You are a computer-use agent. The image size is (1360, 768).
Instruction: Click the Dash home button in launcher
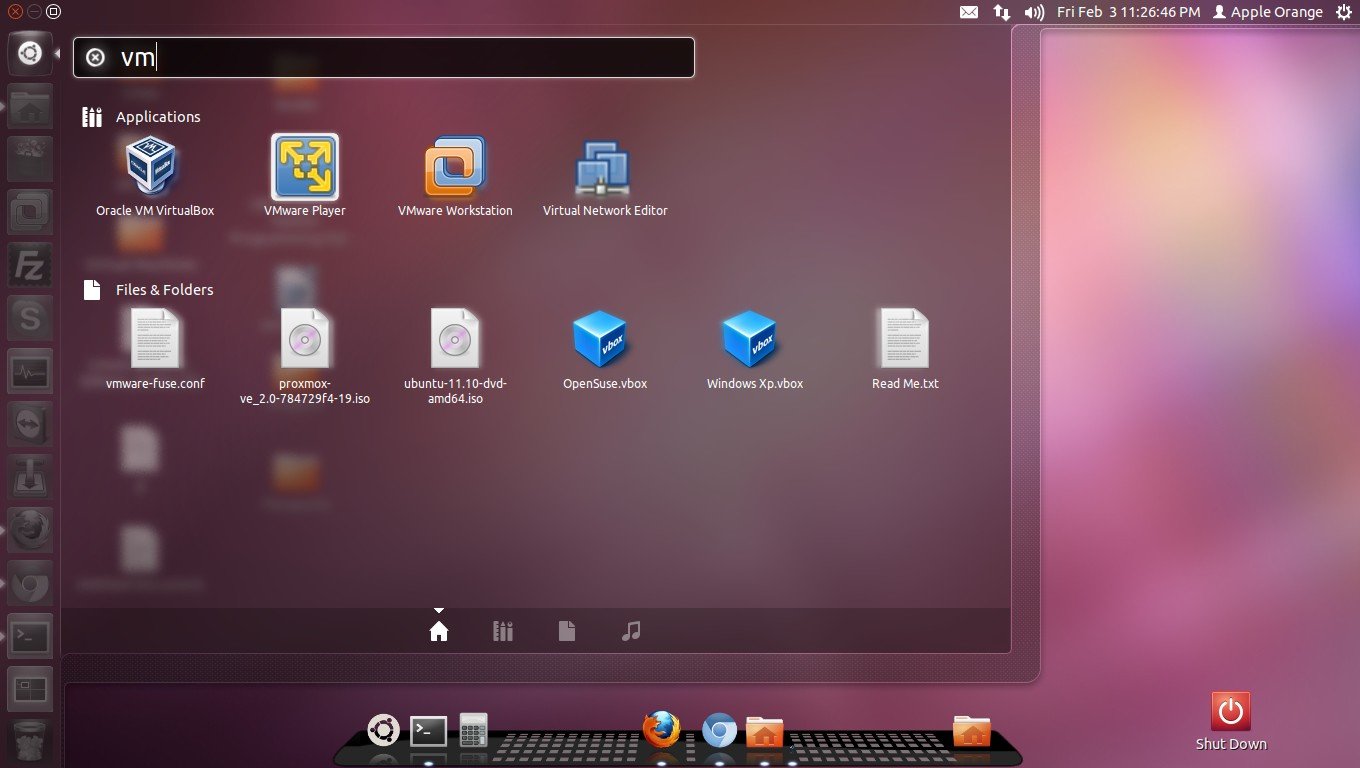pos(30,52)
